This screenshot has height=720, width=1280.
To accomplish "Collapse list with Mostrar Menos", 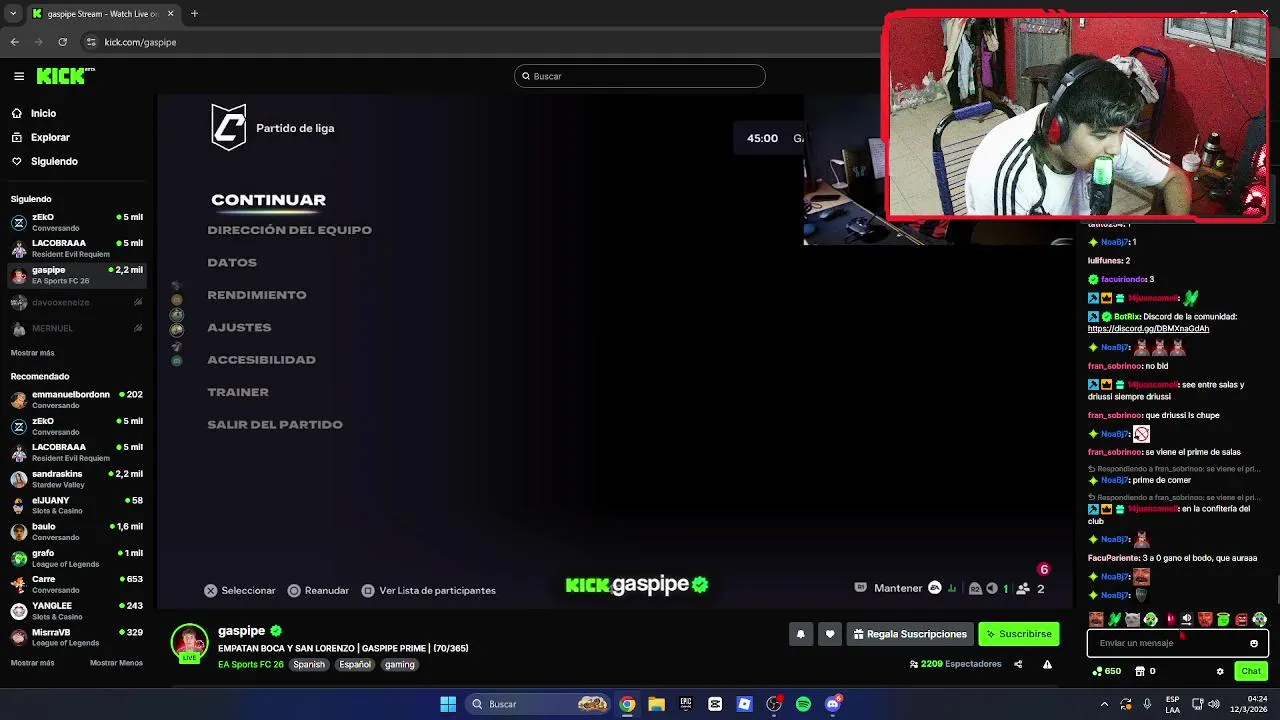I will pyautogui.click(x=116, y=663).
